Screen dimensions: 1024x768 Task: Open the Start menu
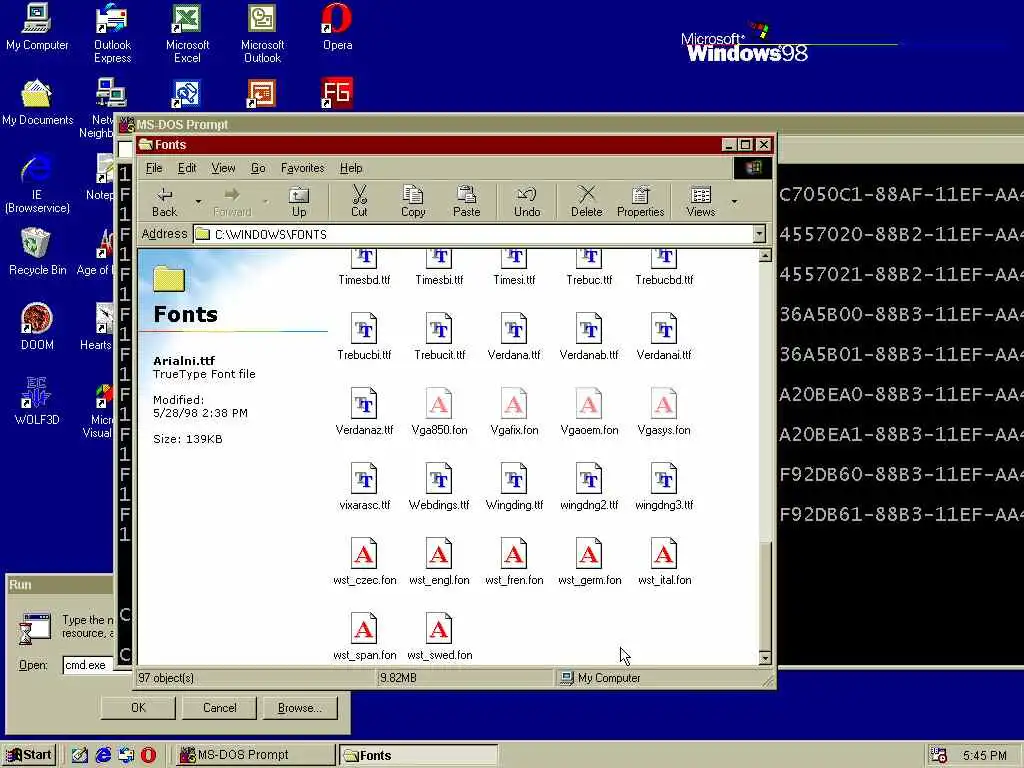click(x=29, y=755)
